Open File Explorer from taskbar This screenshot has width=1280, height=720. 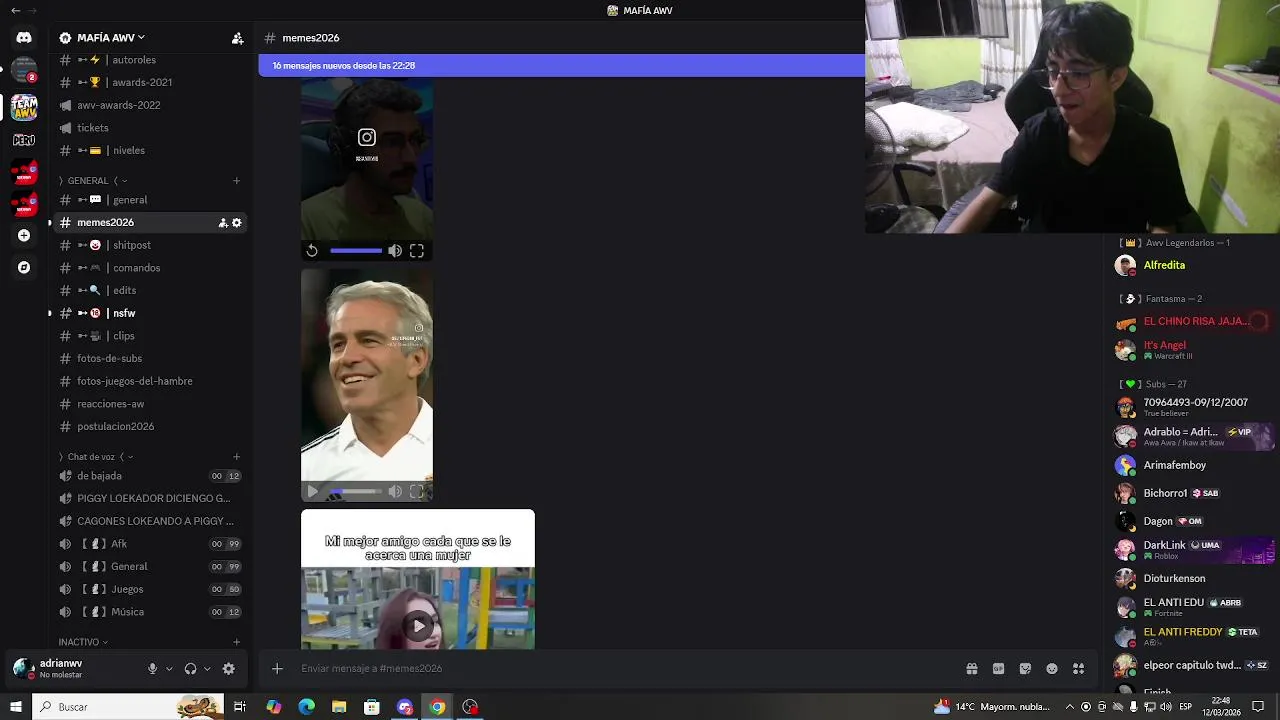tap(339, 707)
